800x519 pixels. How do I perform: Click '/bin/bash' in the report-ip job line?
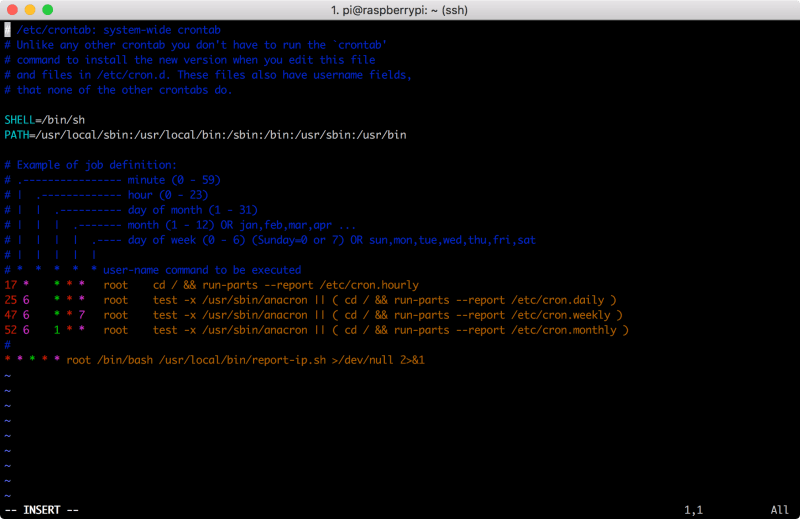124,360
